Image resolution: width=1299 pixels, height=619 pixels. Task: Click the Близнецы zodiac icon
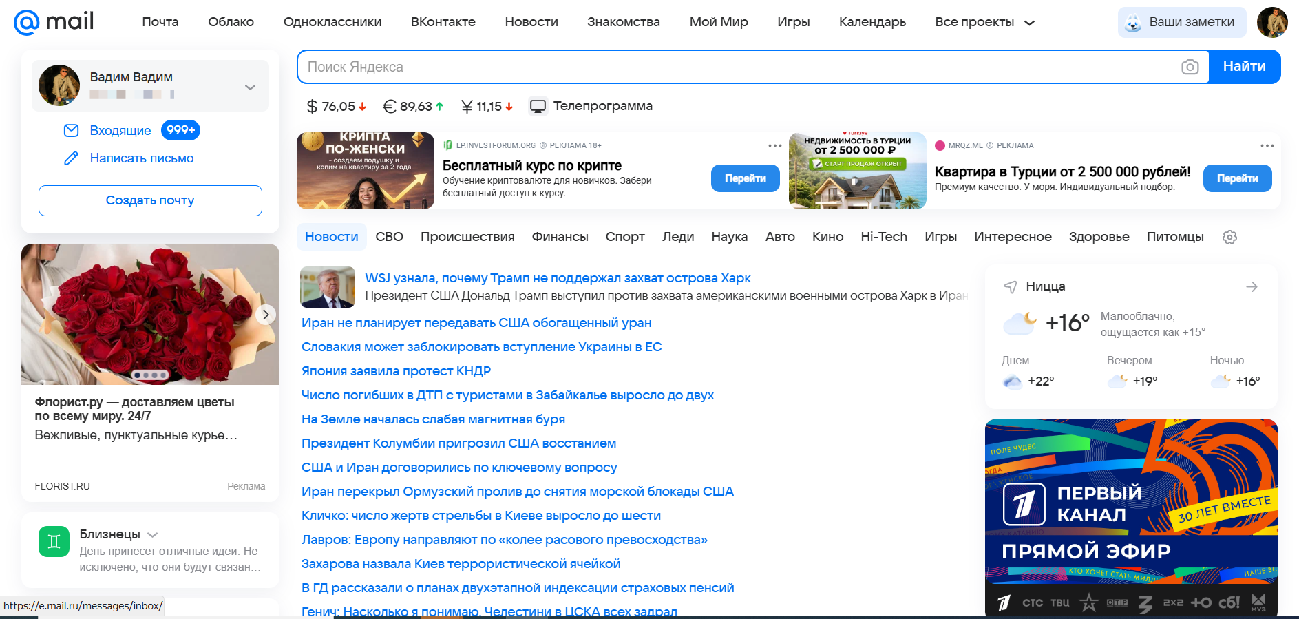click(x=54, y=541)
